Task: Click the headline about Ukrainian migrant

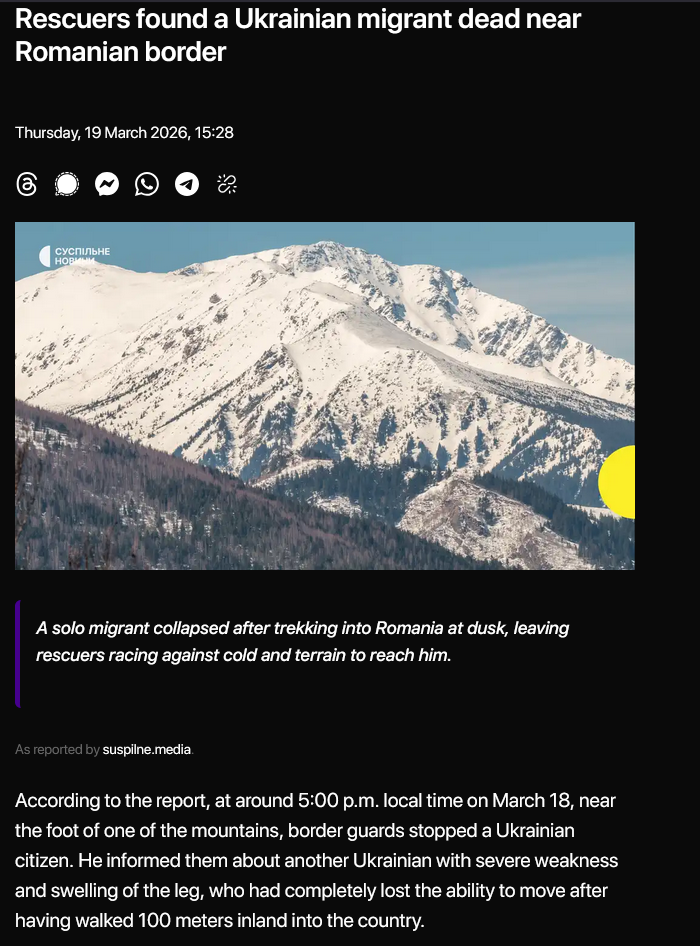Action: click(298, 36)
